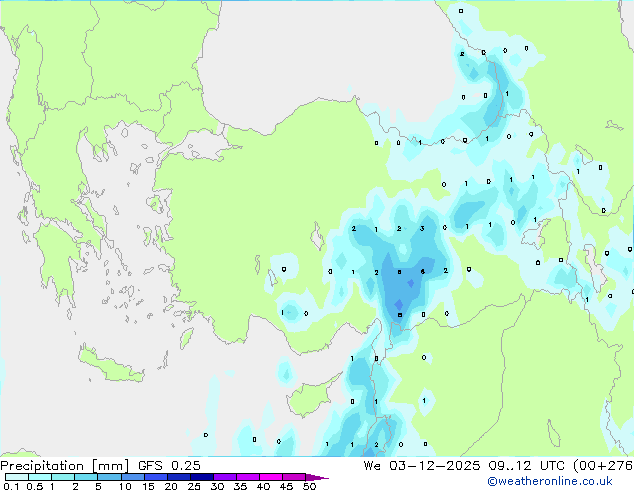
Task: Click the forecast date 'We 03-12-2025' text
Action: click(x=422, y=466)
